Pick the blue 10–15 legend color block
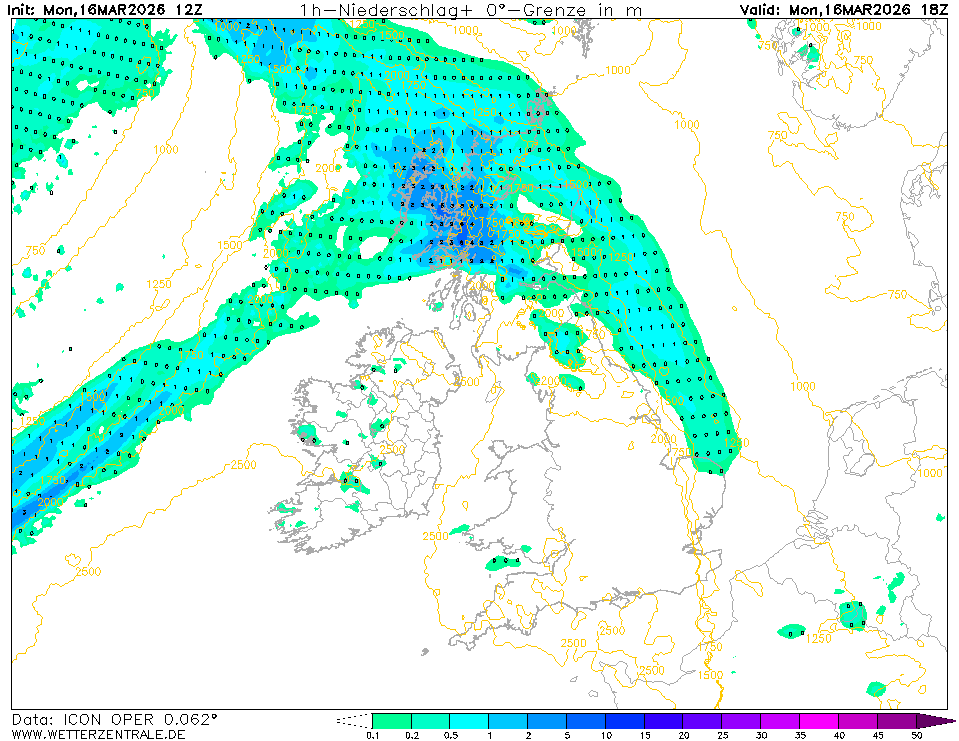Image resolution: width=959 pixels, height=741 pixels. [x=625, y=720]
